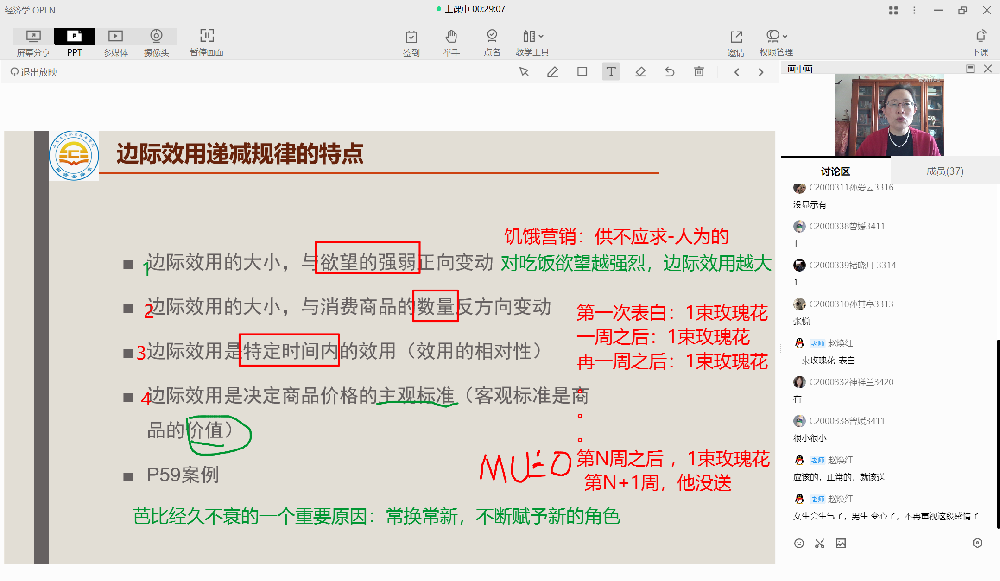Expand the teaching tools dropdown
Viewport: 1000px width, 581px height.
(531, 41)
